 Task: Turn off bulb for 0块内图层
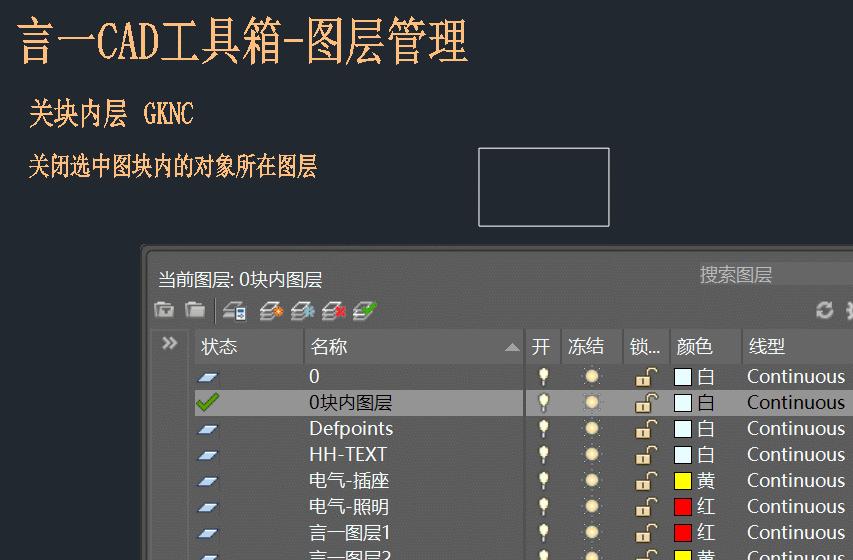tap(543, 402)
